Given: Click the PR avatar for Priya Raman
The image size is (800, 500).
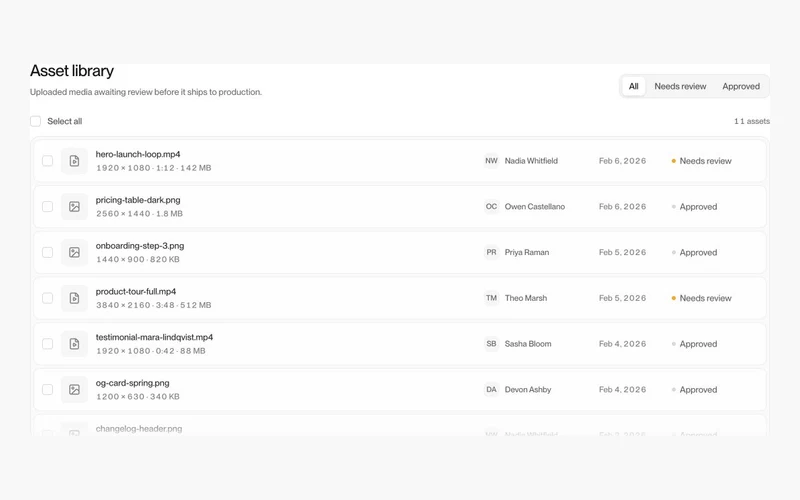Looking at the screenshot, I should [x=491, y=252].
